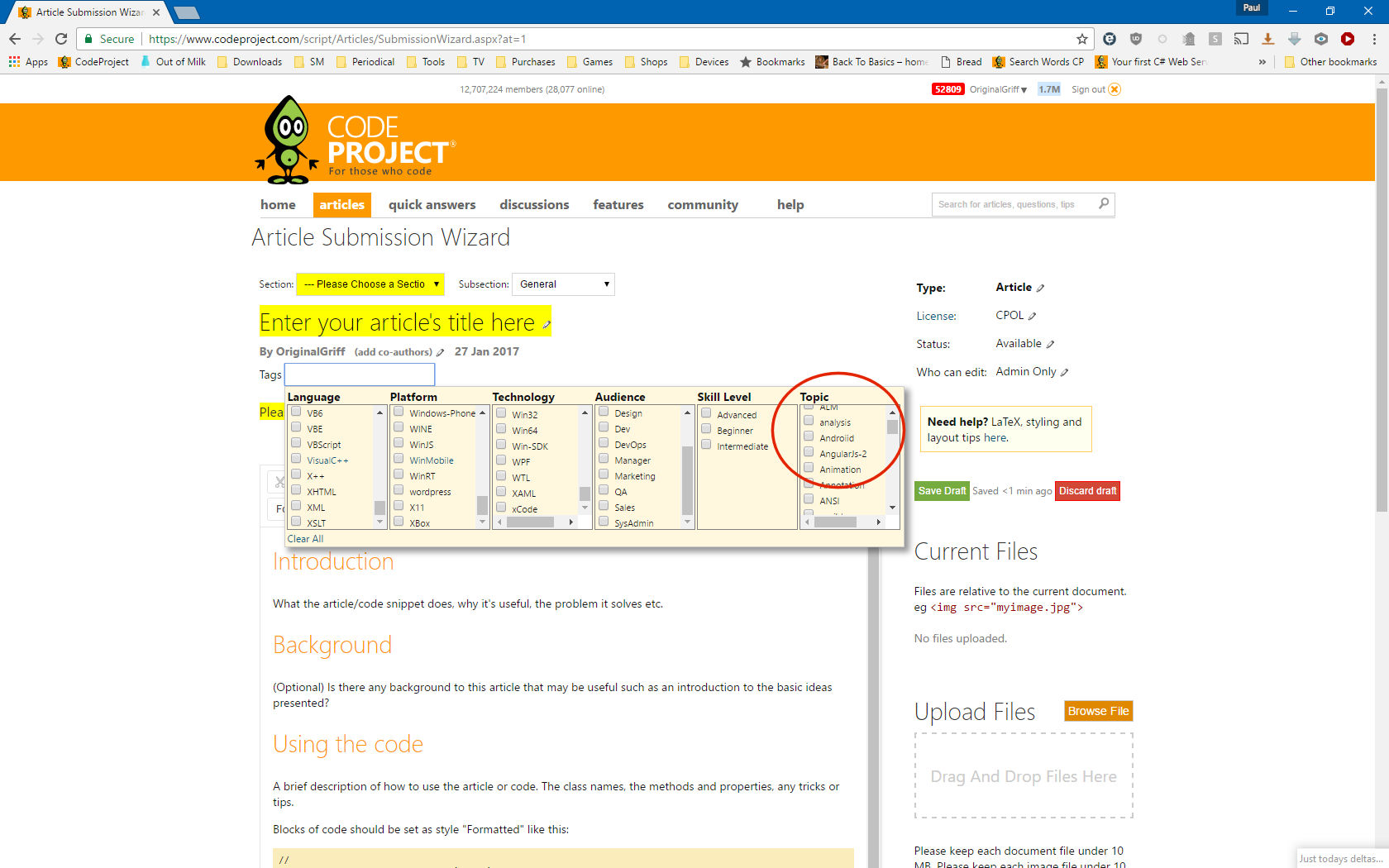This screenshot has width=1389, height=868.
Task: Click the Tags input field
Action: [360, 374]
